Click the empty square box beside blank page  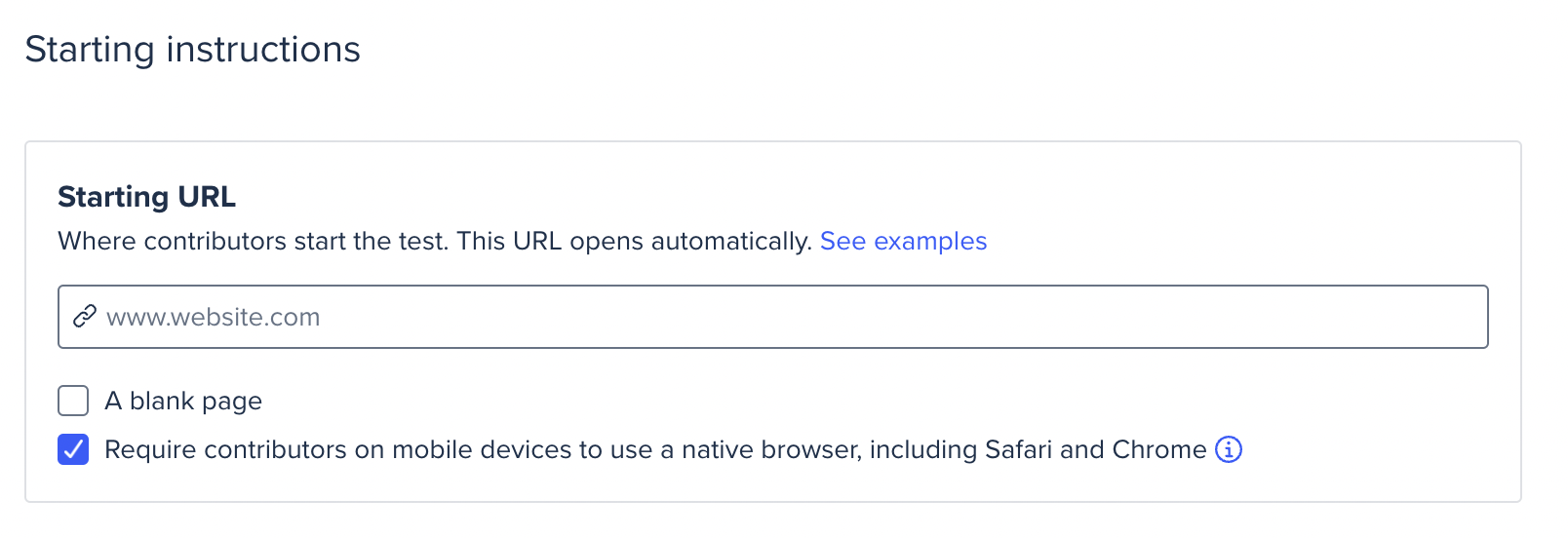click(x=73, y=401)
